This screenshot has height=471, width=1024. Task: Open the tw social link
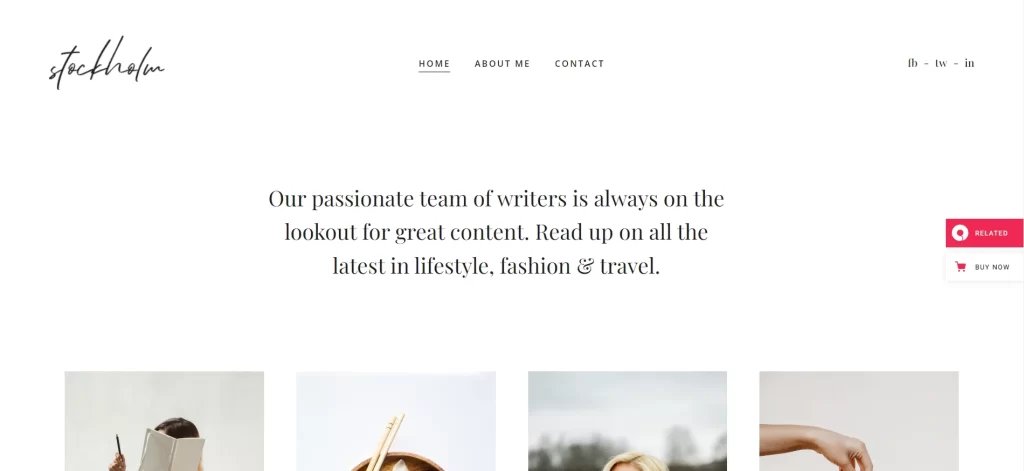pos(941,63)
